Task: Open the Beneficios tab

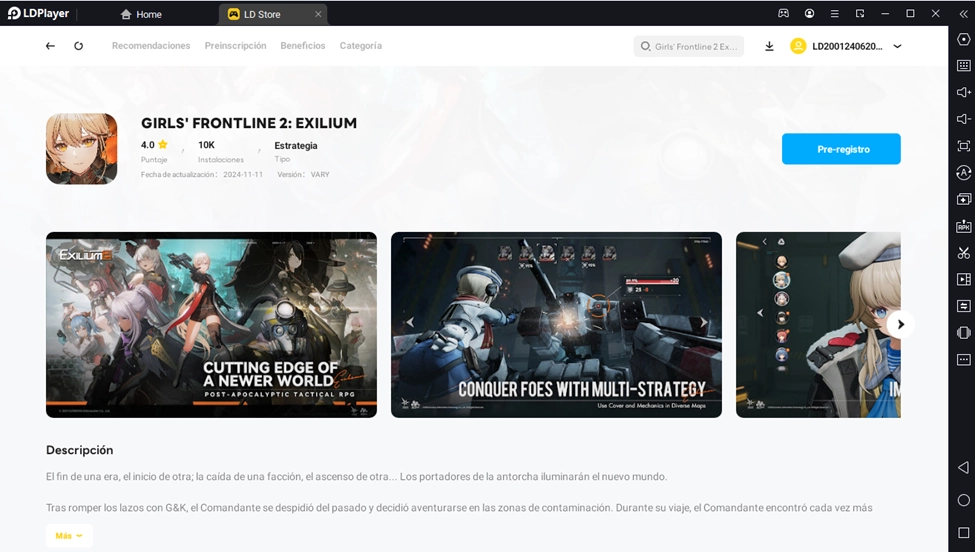Action: click(x=303, y=45)
